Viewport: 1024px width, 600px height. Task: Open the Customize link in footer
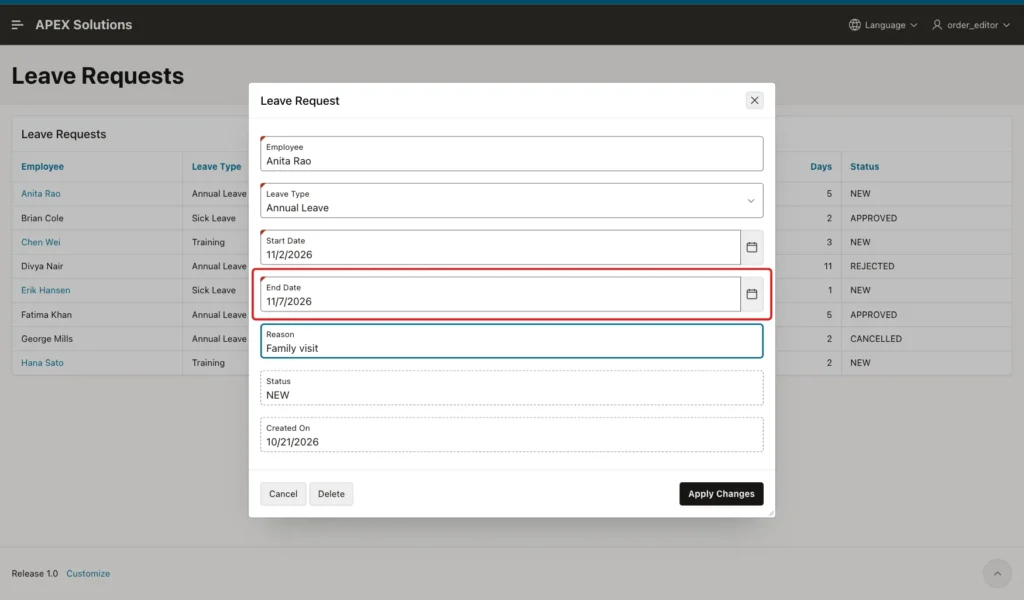pyautogui.click(x=88, y=573)
